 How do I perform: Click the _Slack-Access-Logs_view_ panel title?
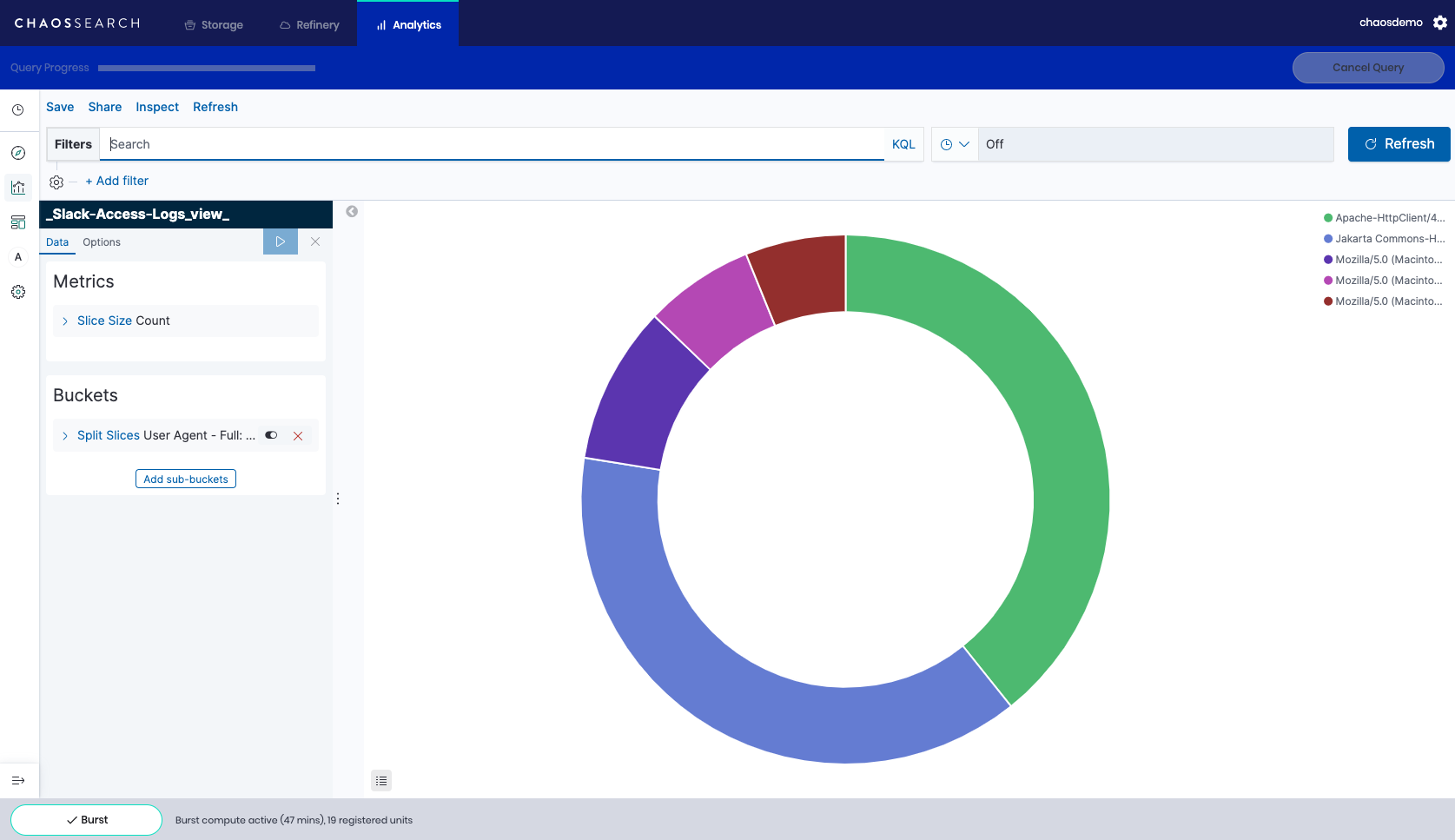(137, 215)
